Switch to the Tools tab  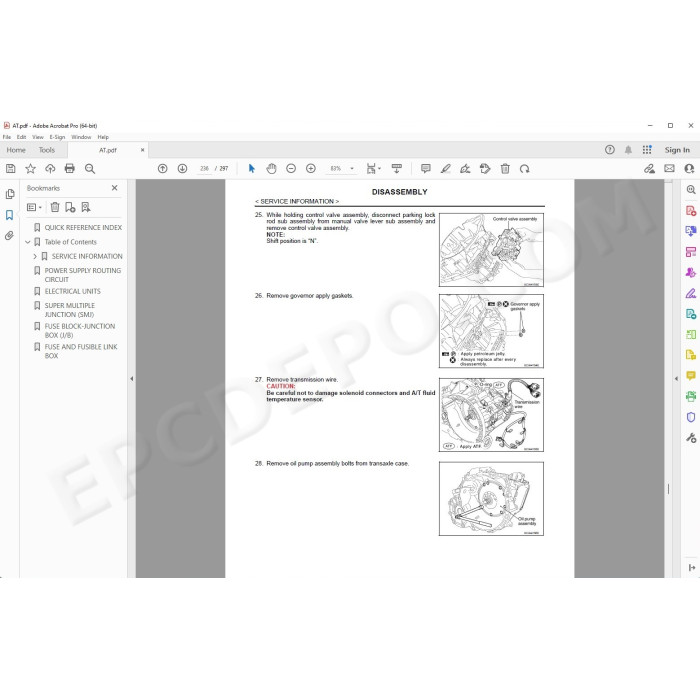coord(46,150)
